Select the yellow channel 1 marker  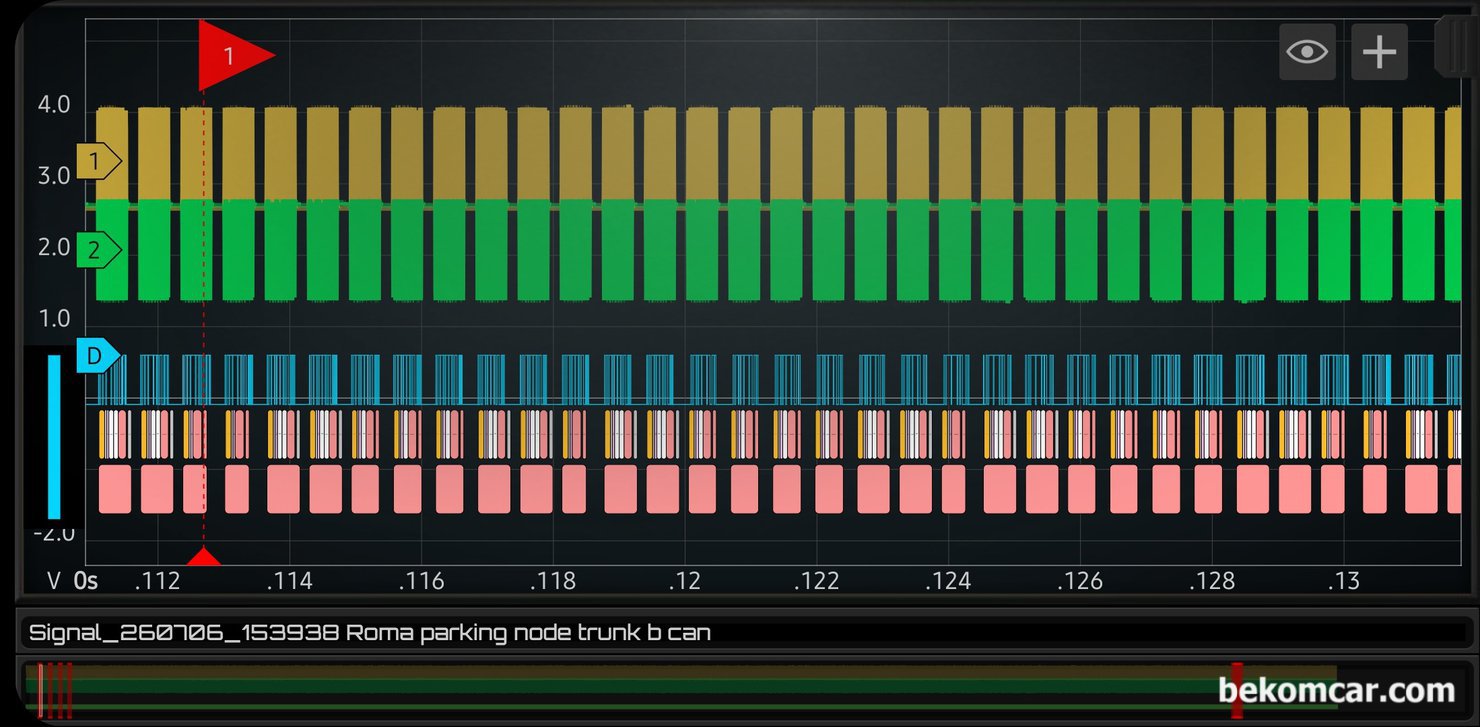click(98, 160)
